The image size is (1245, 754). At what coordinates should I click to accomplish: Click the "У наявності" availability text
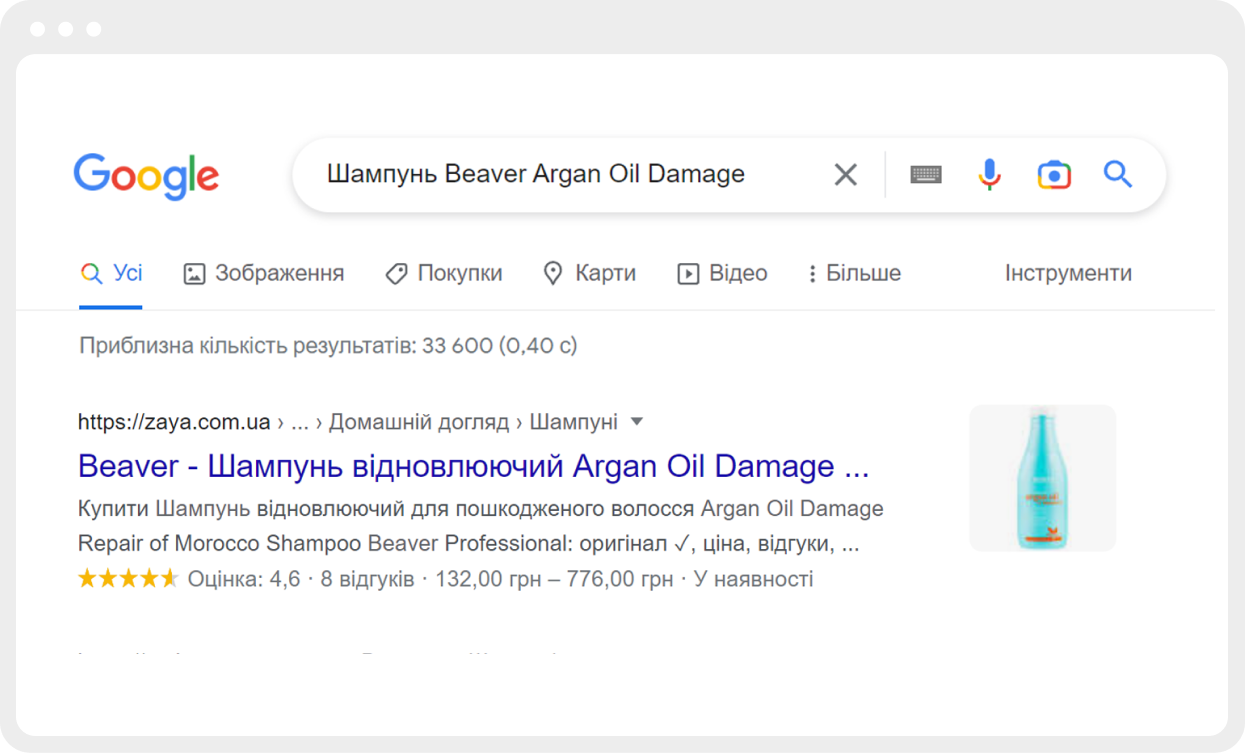pos(753,579)
